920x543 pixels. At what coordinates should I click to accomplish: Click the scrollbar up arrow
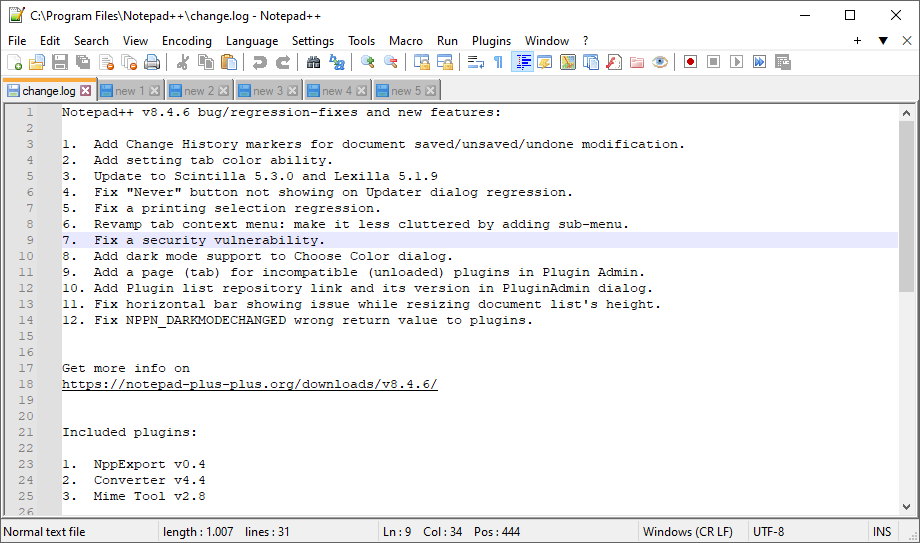click(906, 113)
